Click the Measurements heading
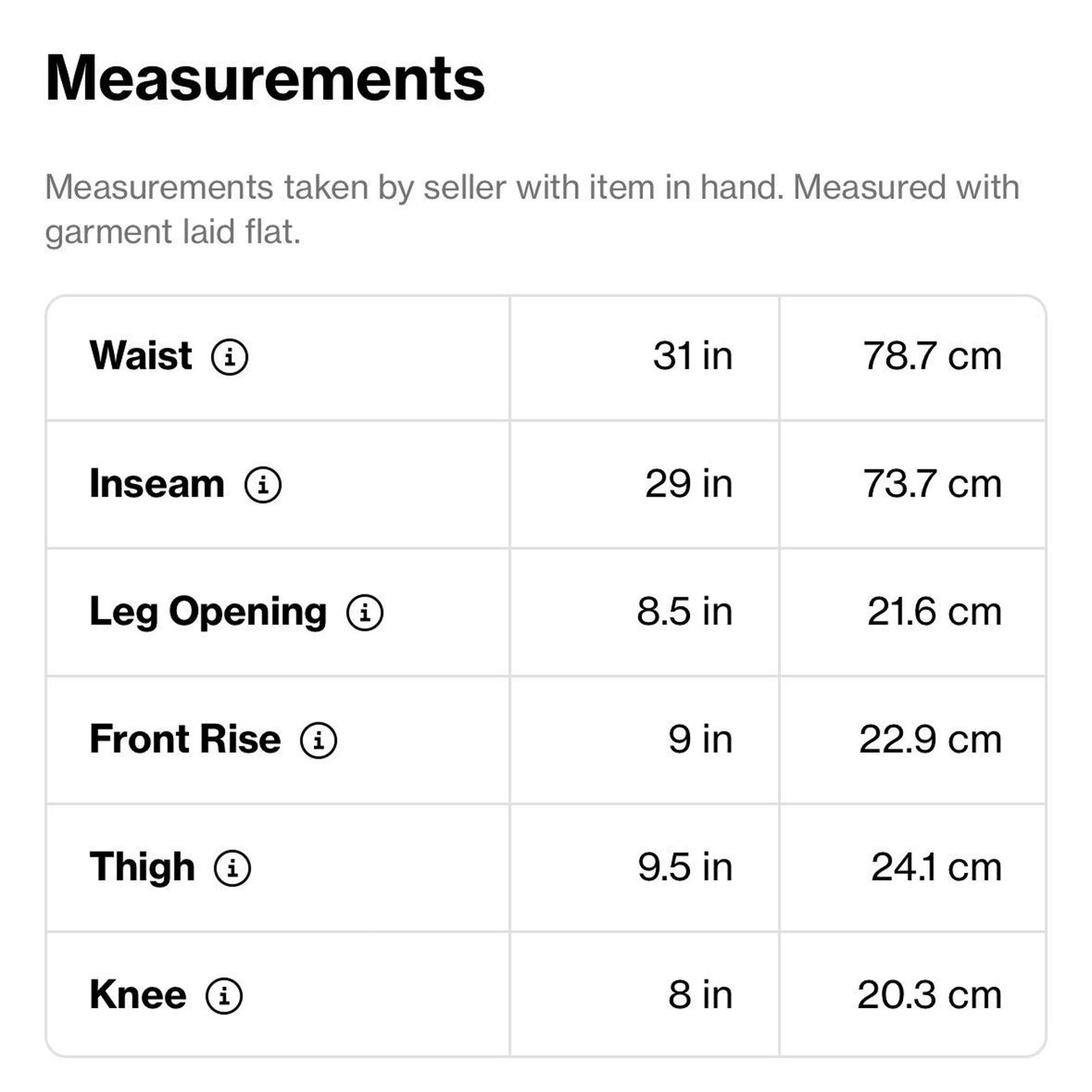This screenshot has width=1092, height=1092. pos(265,79)
